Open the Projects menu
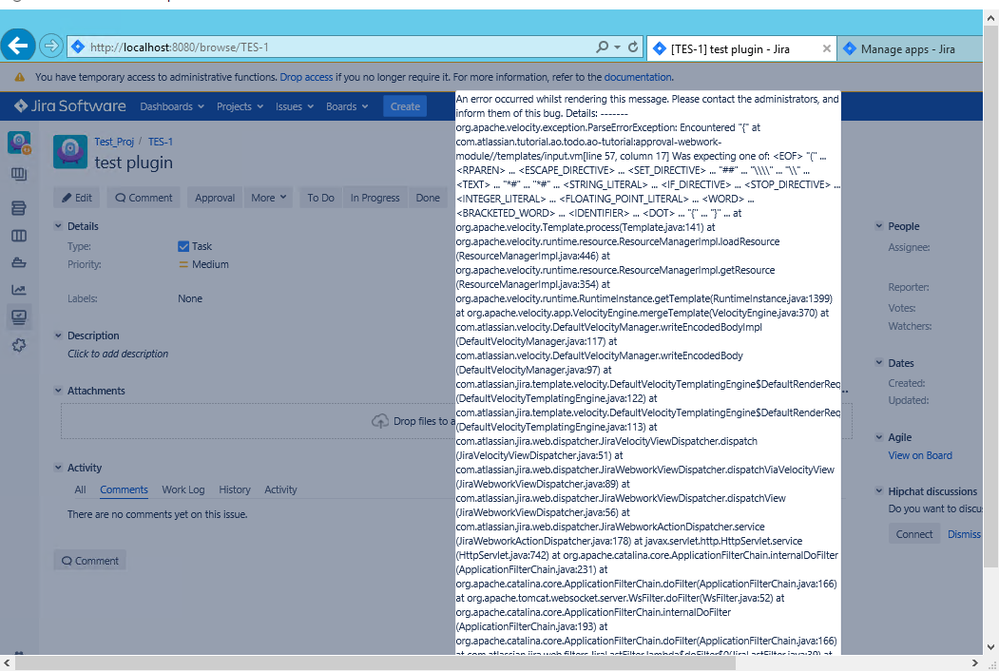This screenshot has height=671, width=999. (x=240, y=106)
